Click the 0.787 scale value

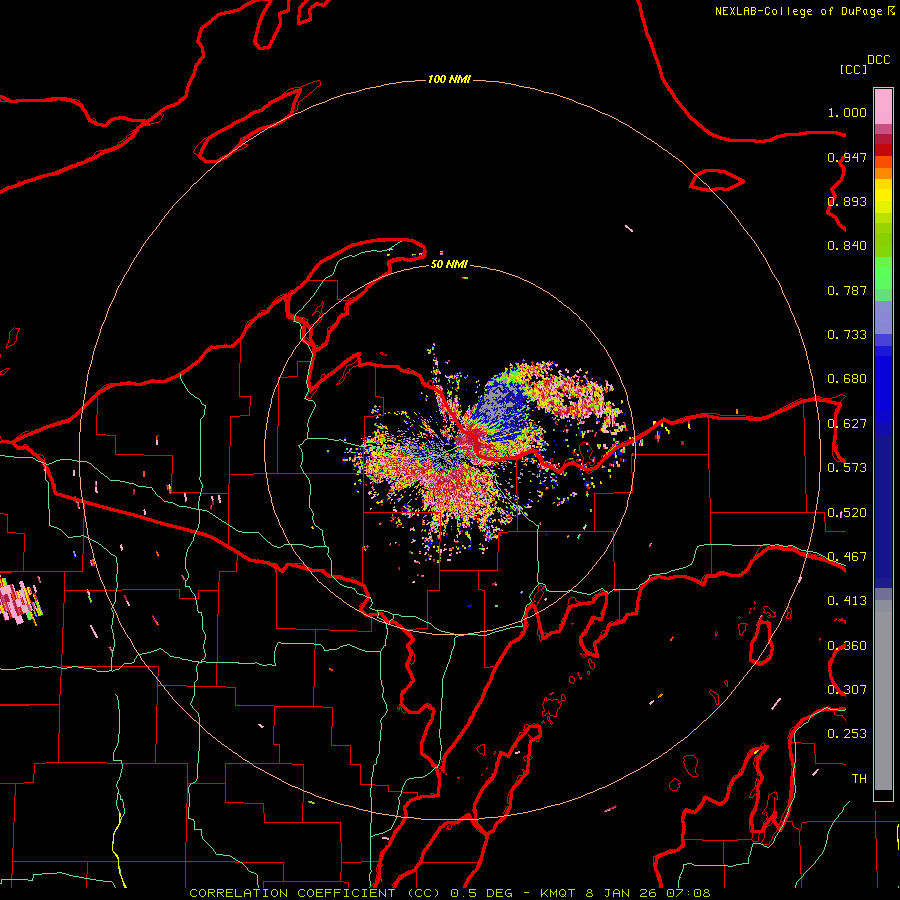[847, 290]
